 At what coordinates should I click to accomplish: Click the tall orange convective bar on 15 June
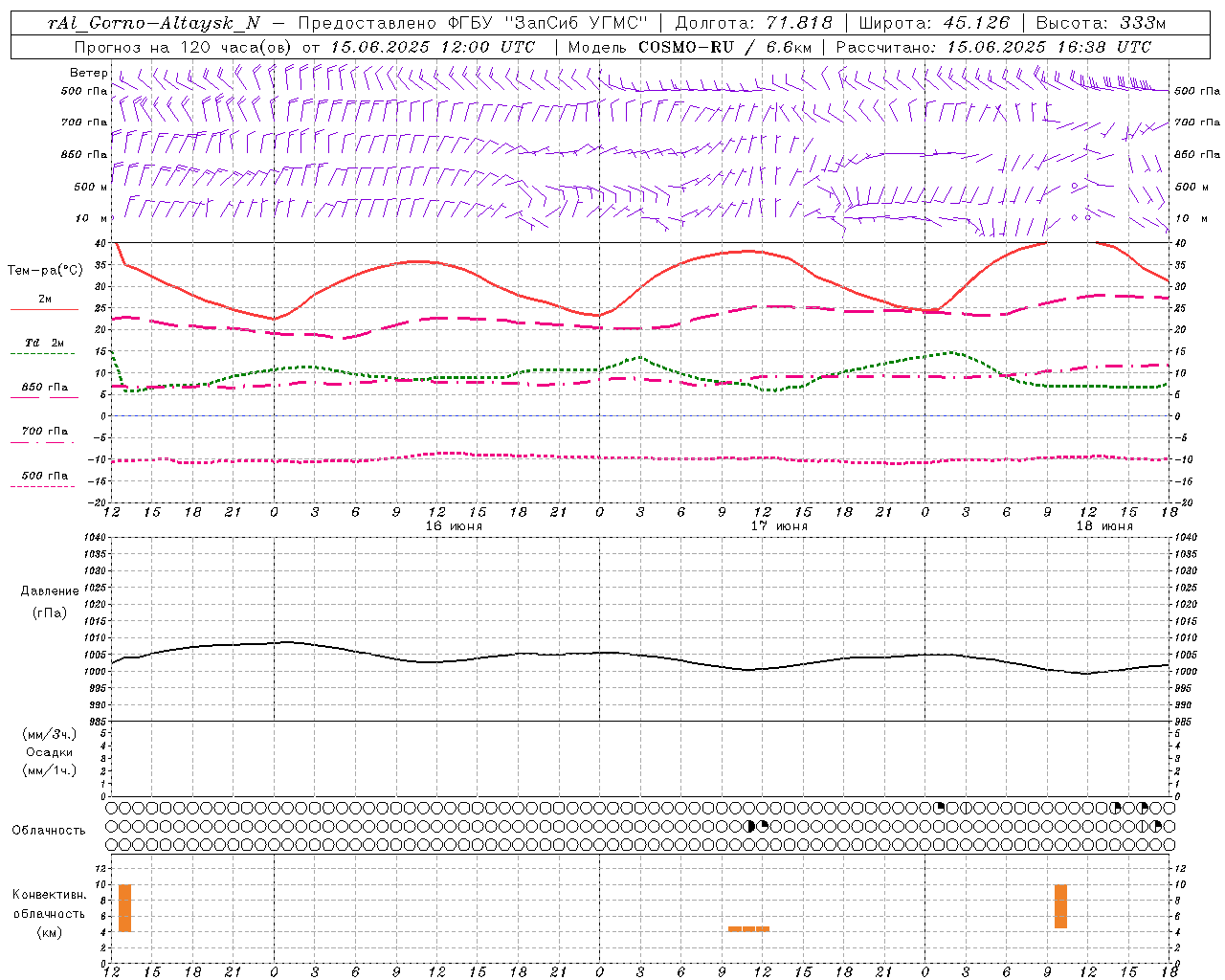pyautogui.click(x=124, y=908)
